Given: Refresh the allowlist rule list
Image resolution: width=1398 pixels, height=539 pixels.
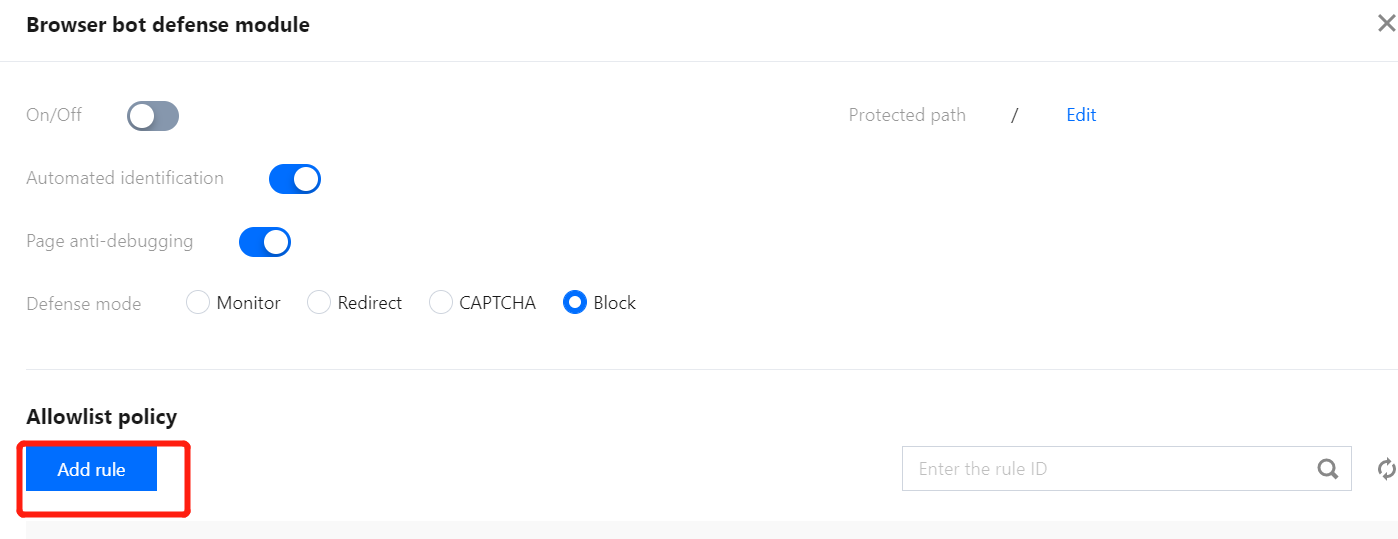Looking at the screenshot, I should tap(1386, 469).
